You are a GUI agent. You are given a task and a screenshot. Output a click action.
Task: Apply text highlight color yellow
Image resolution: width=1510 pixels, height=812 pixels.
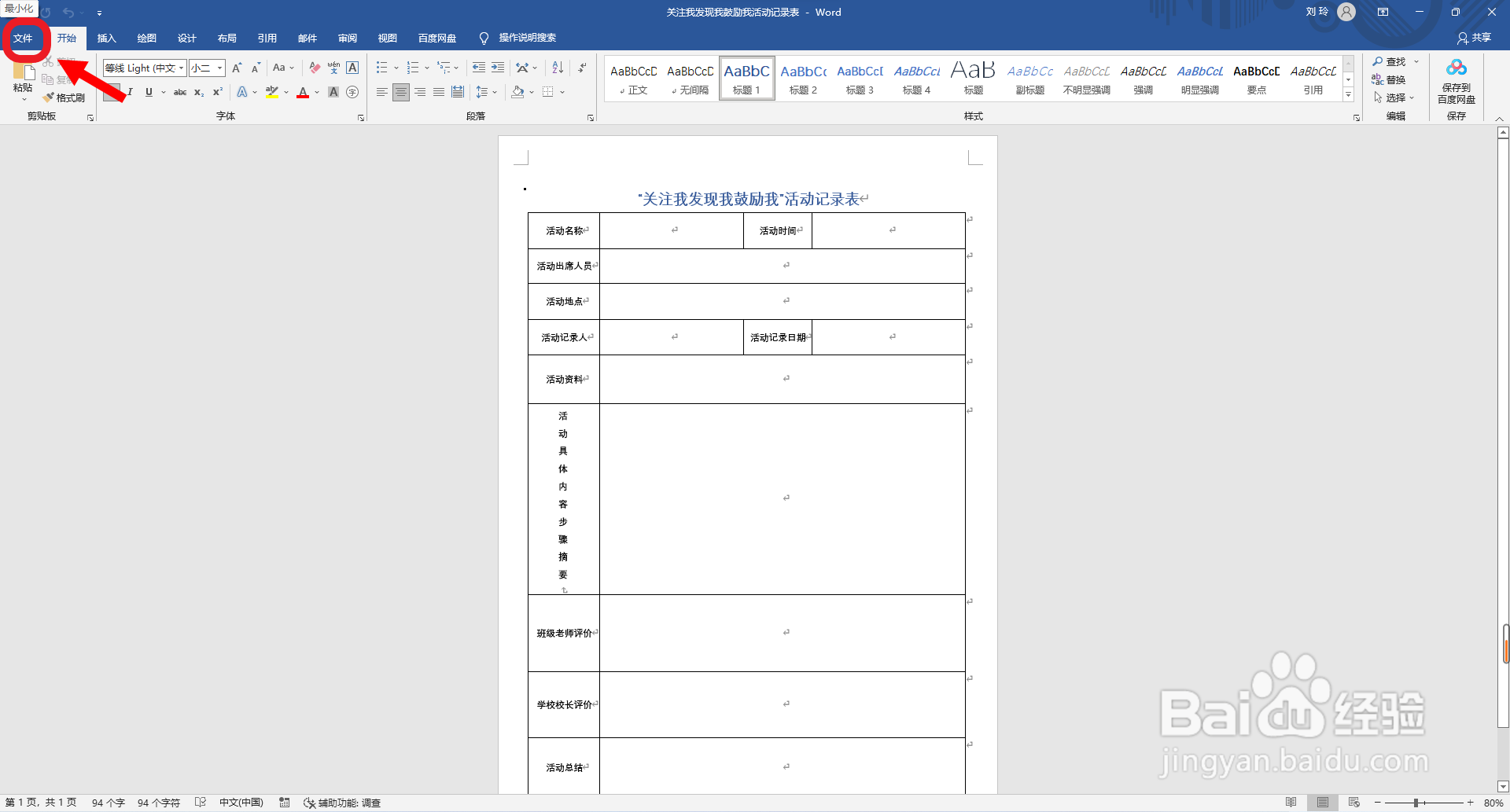pyautogui.click(x=271, y=92)
